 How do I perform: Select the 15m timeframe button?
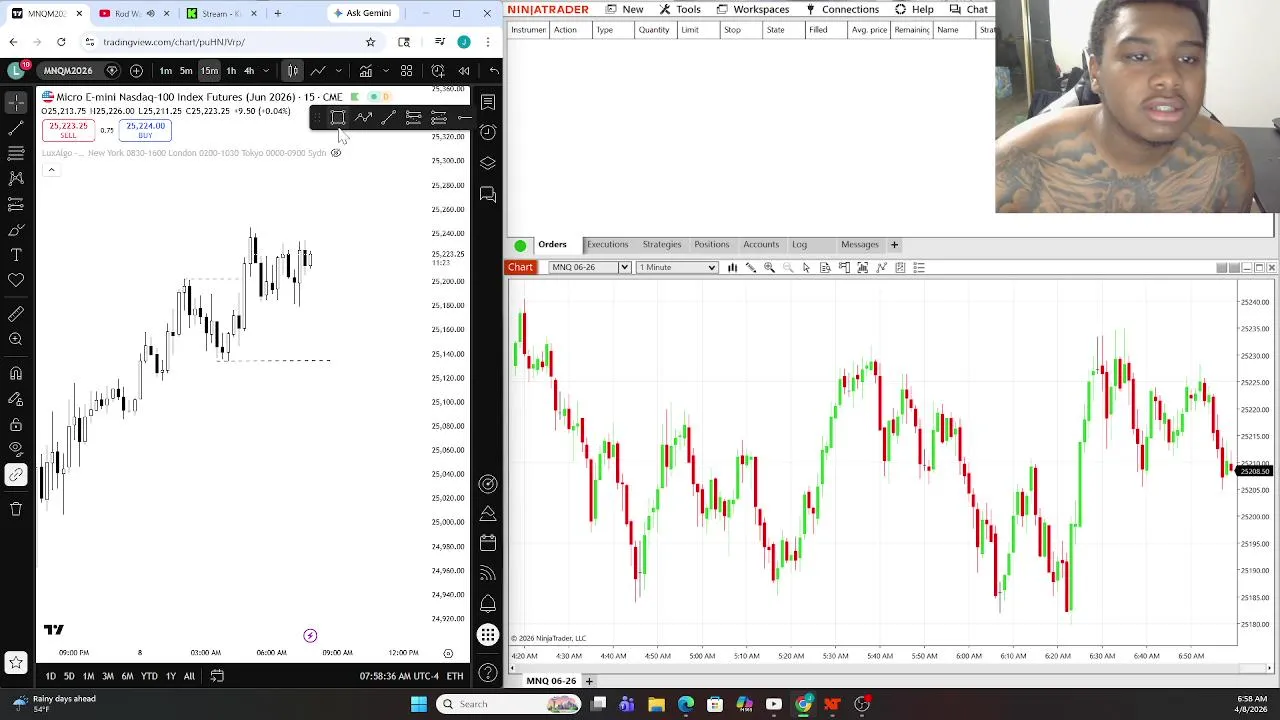(x=209, y=71)
